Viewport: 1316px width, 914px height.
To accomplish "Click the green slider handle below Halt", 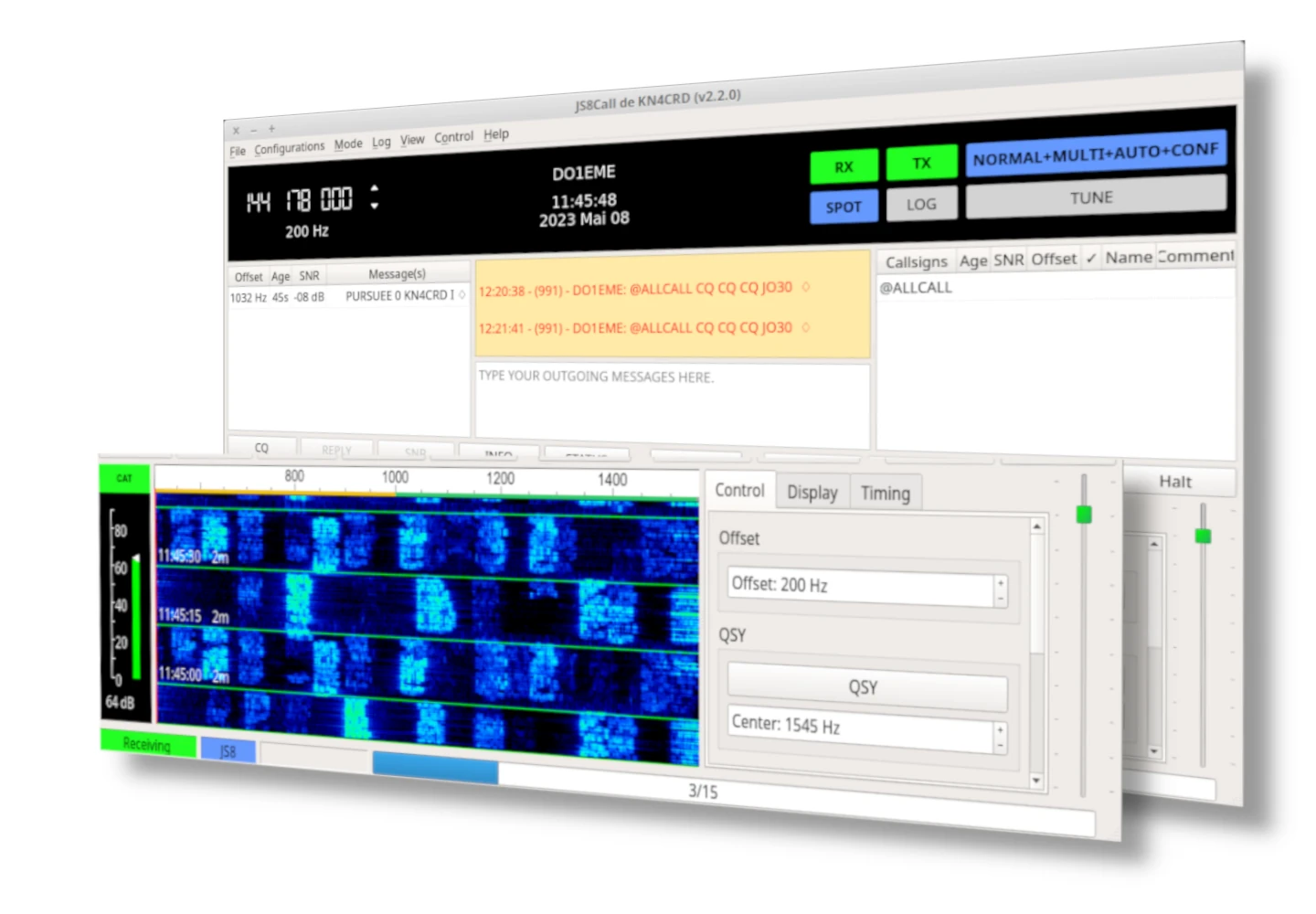I will click(1203, 536).
